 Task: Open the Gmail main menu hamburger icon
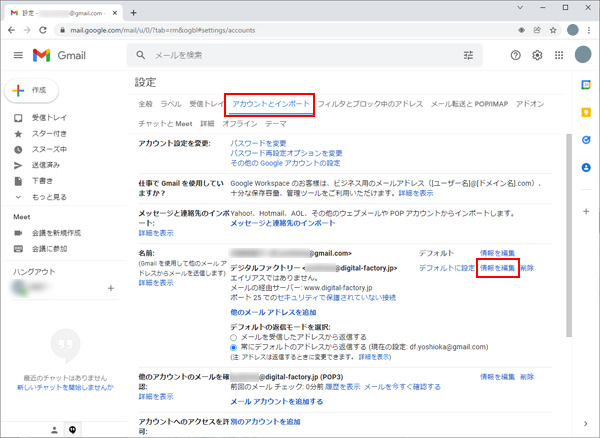(x=17, y=55)
